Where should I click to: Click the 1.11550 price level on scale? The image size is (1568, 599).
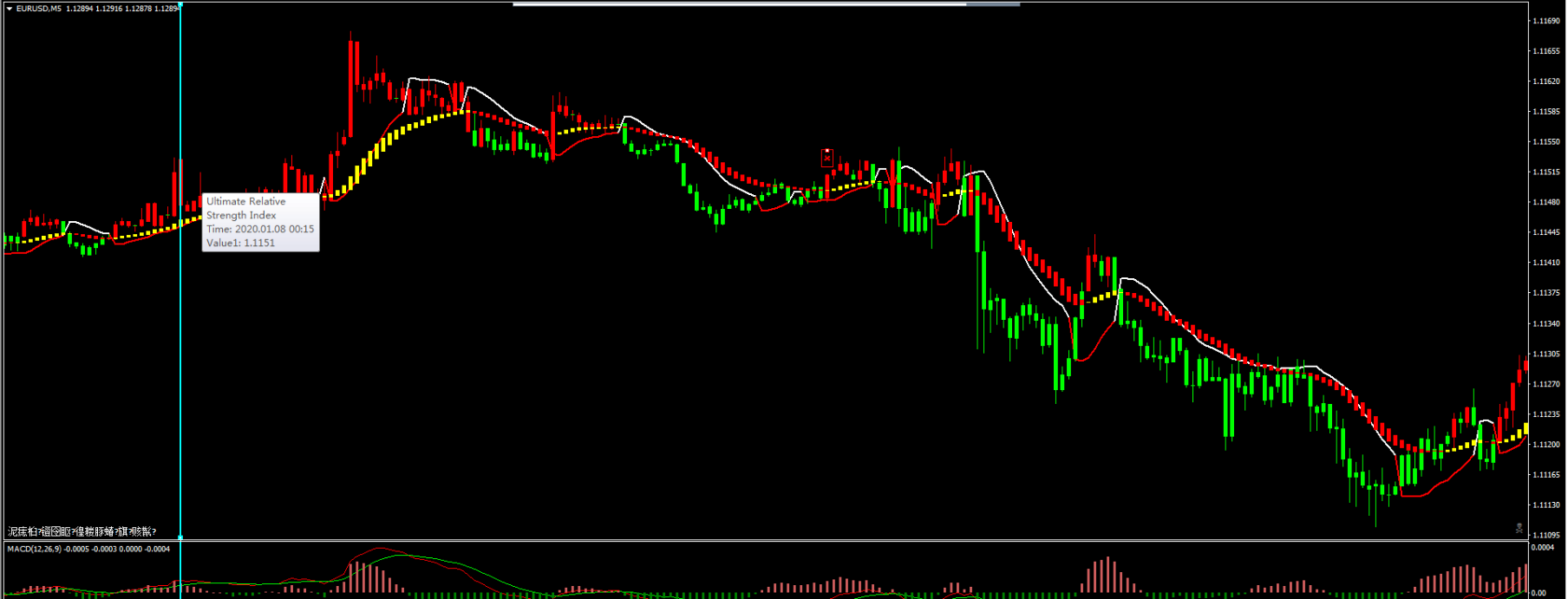[1545, 142]
